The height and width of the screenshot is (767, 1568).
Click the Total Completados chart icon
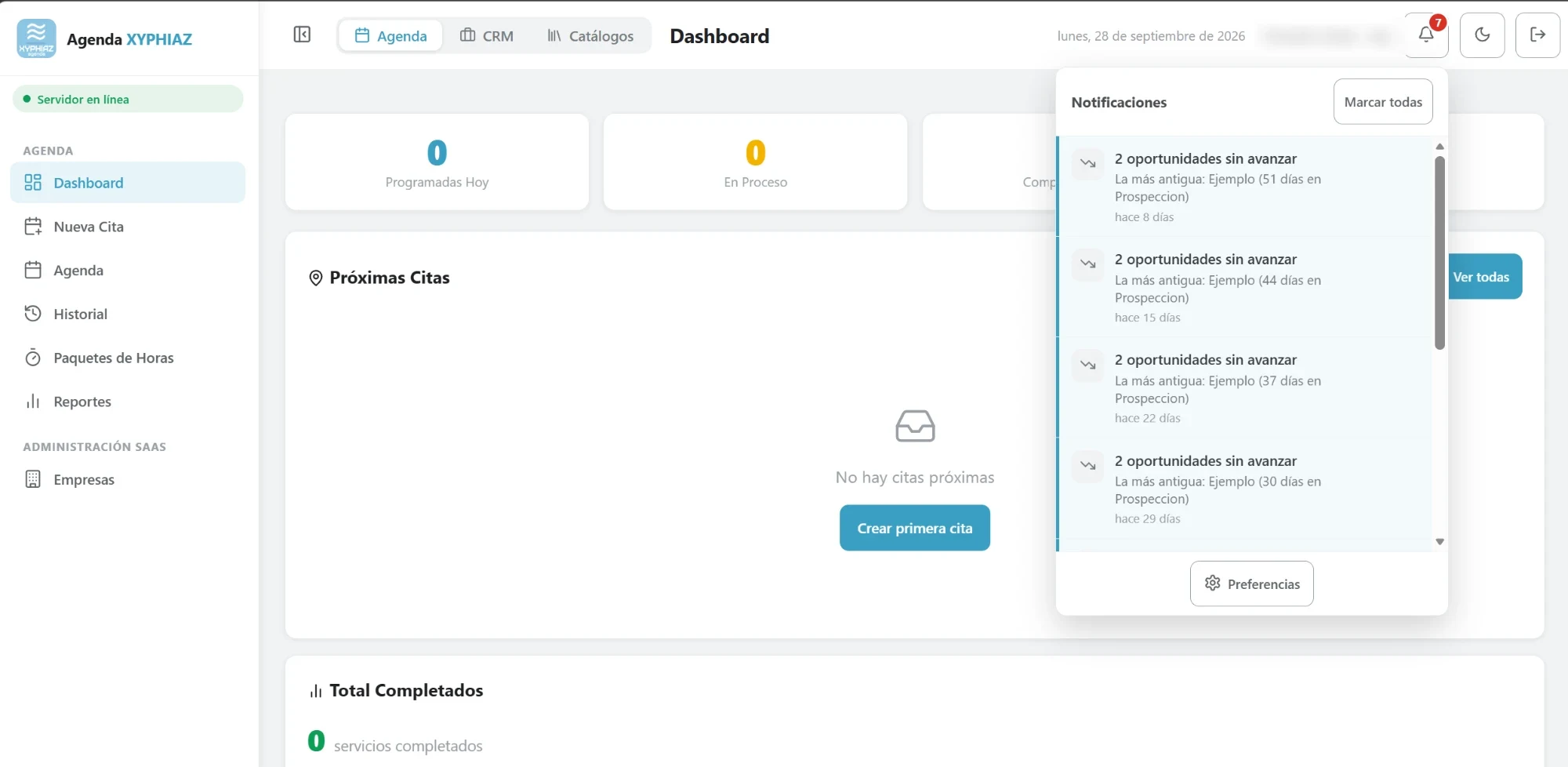point(316,691)
